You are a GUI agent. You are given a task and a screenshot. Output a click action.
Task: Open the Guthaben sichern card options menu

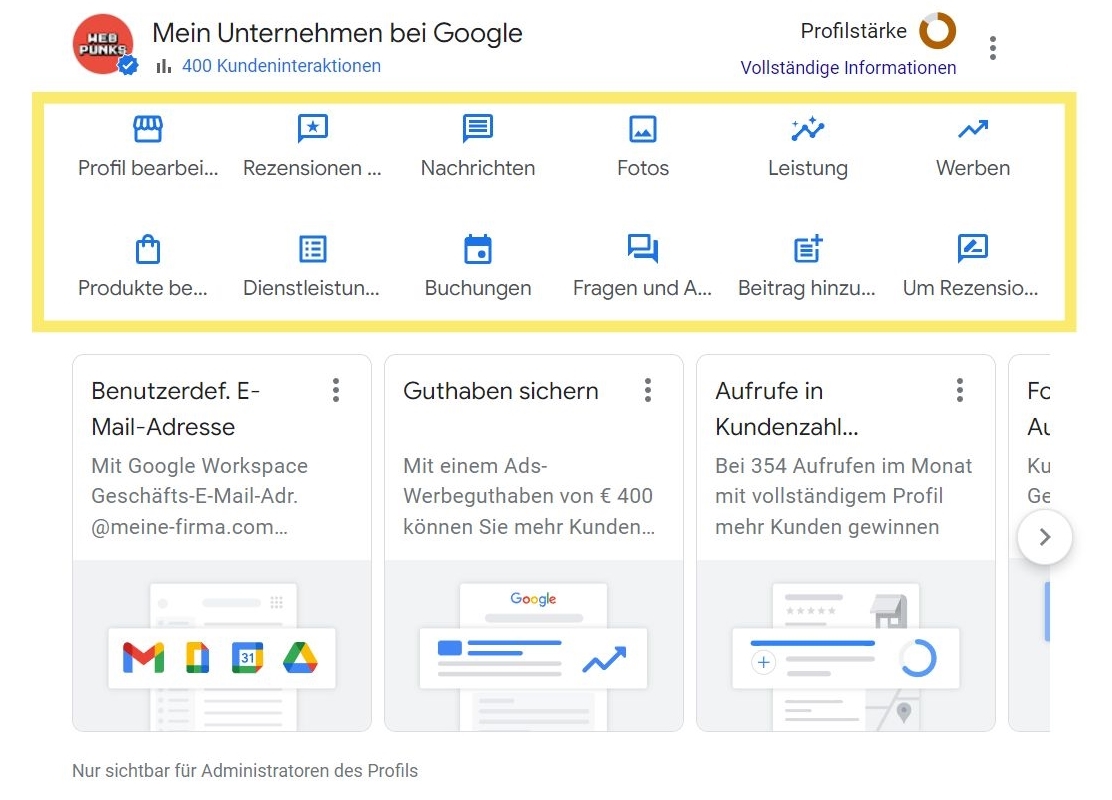[x=647, y=390]
